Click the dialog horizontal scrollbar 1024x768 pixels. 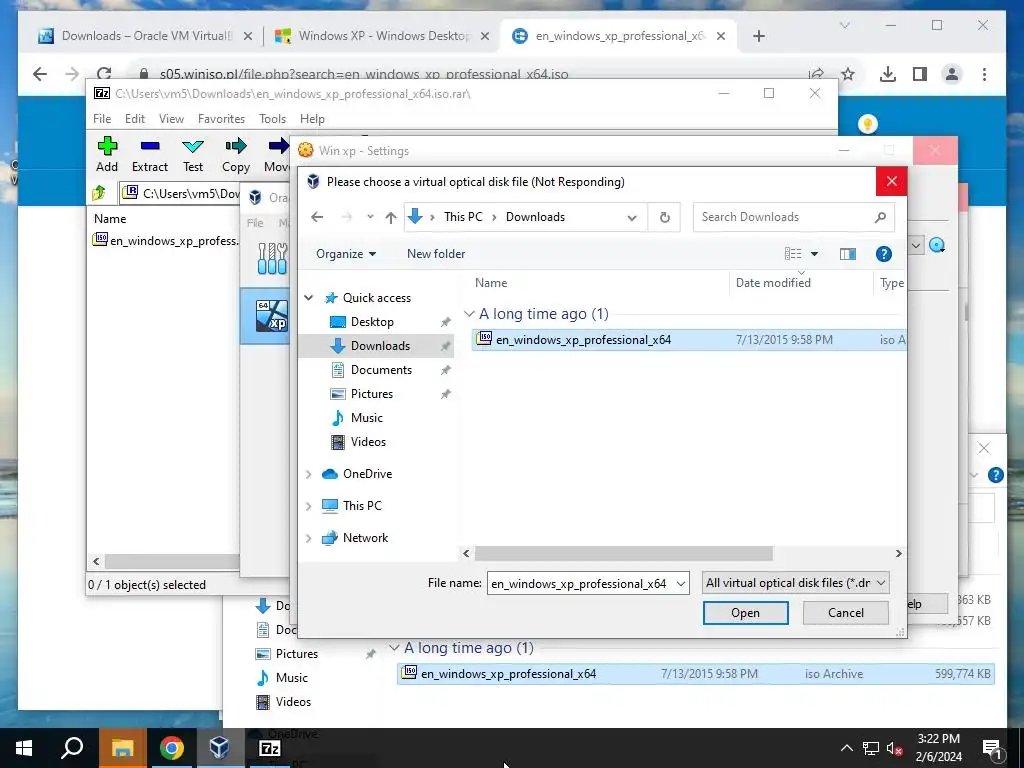[x=624, y=554]
